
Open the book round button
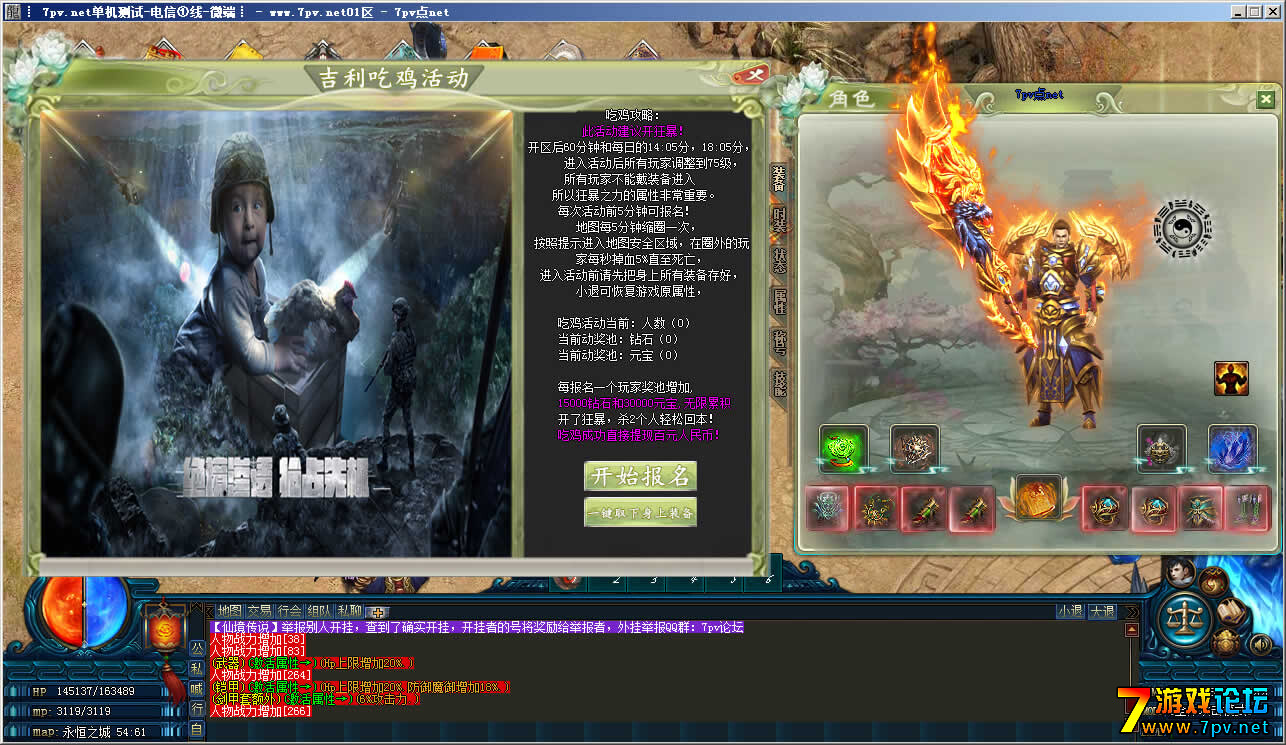tap(1231, 613)
